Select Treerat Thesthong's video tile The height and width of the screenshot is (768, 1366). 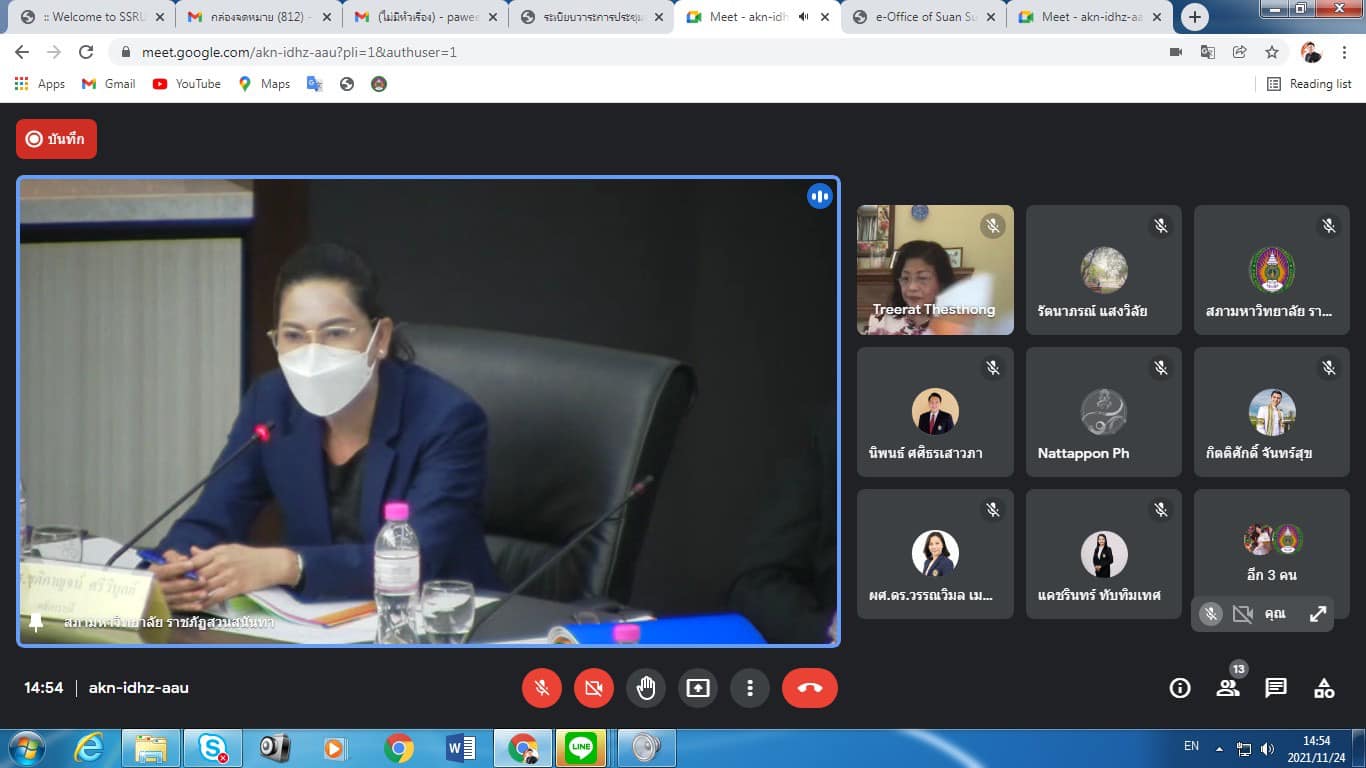(x=934, y=269)
